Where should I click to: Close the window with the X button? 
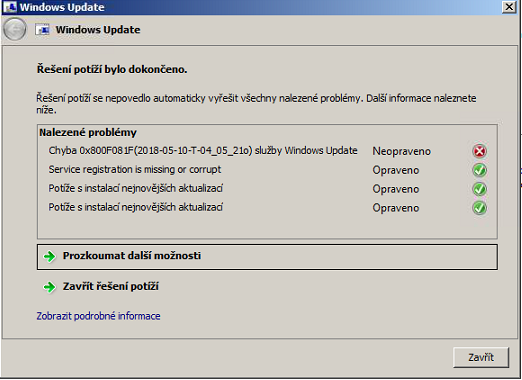pyautogui.click(x=509, y=7)
